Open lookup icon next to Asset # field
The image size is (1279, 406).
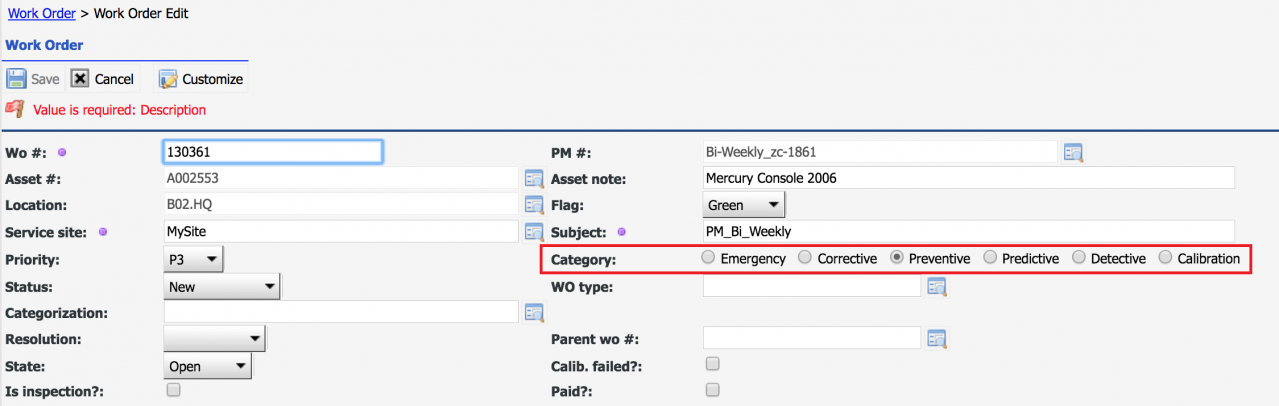[535, 179]
